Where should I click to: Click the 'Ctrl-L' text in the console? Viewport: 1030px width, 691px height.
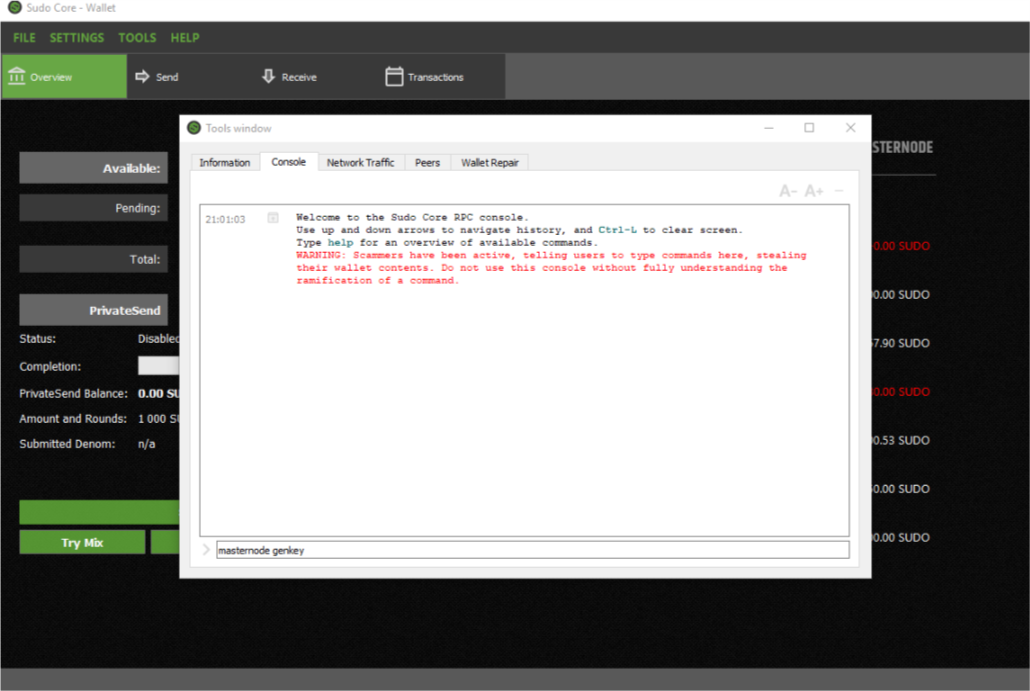(617, 230)
